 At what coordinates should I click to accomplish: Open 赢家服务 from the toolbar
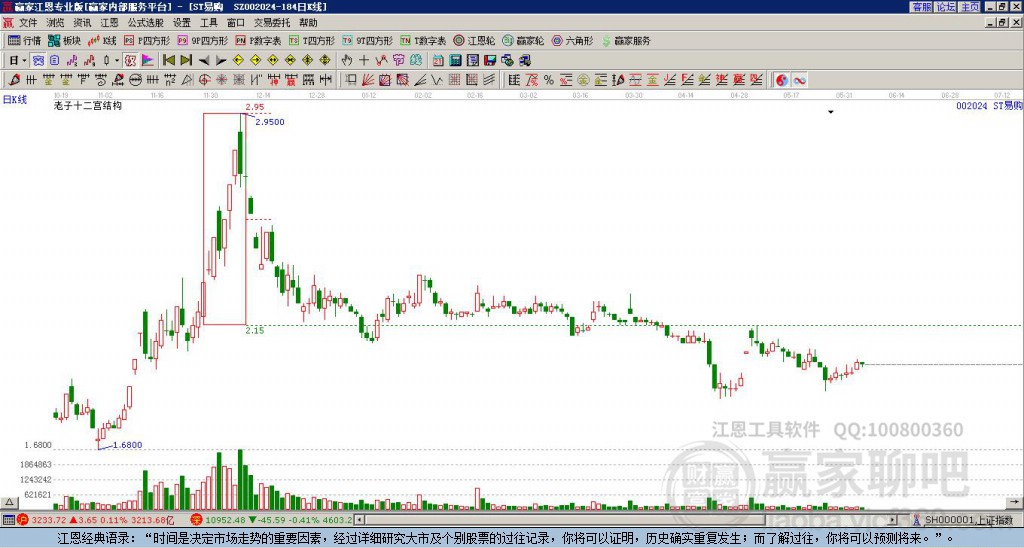(626, 40)
